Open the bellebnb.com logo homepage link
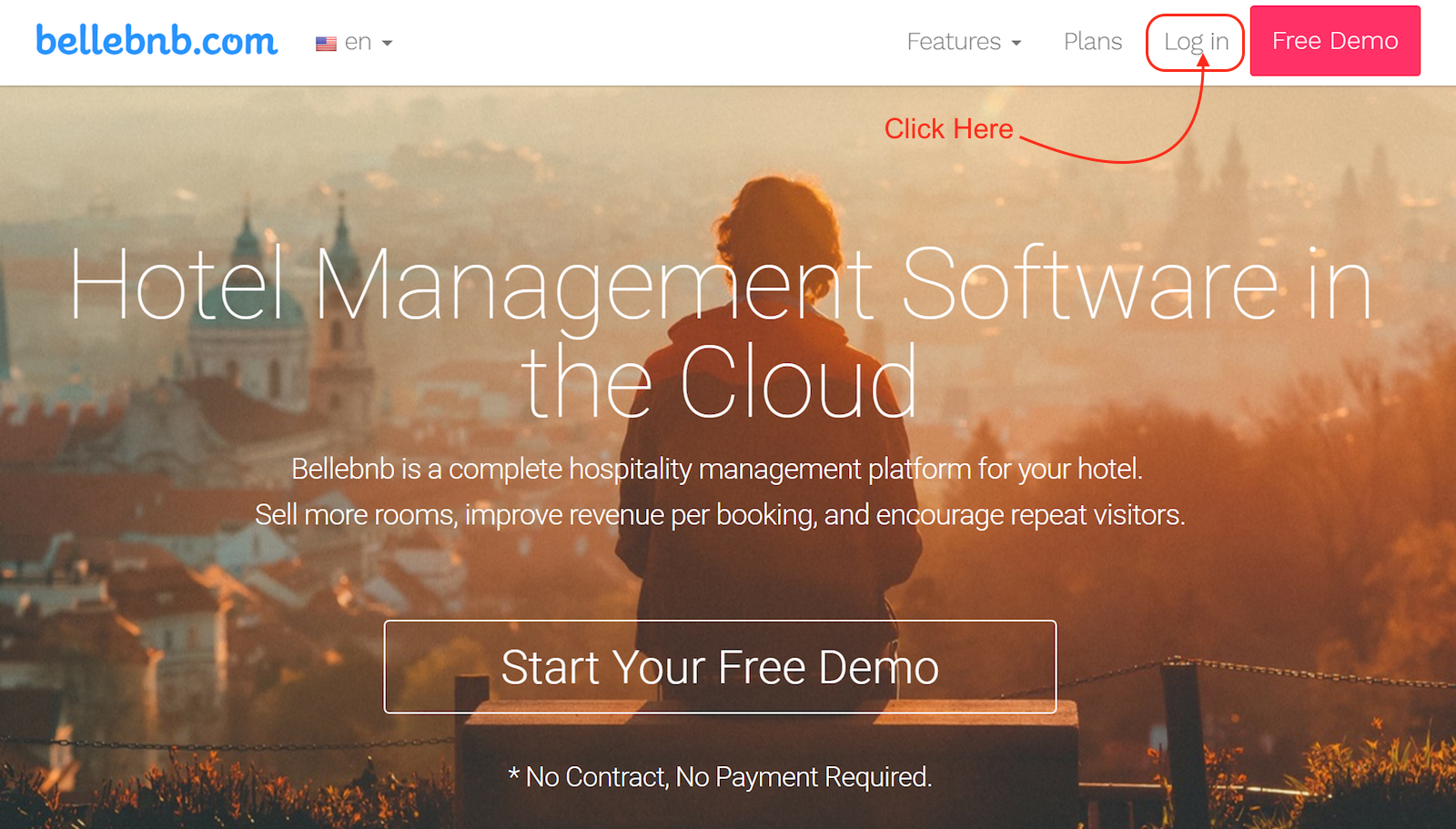The height and width of the screenshot is (829, 1456). [x=157, y=41]
